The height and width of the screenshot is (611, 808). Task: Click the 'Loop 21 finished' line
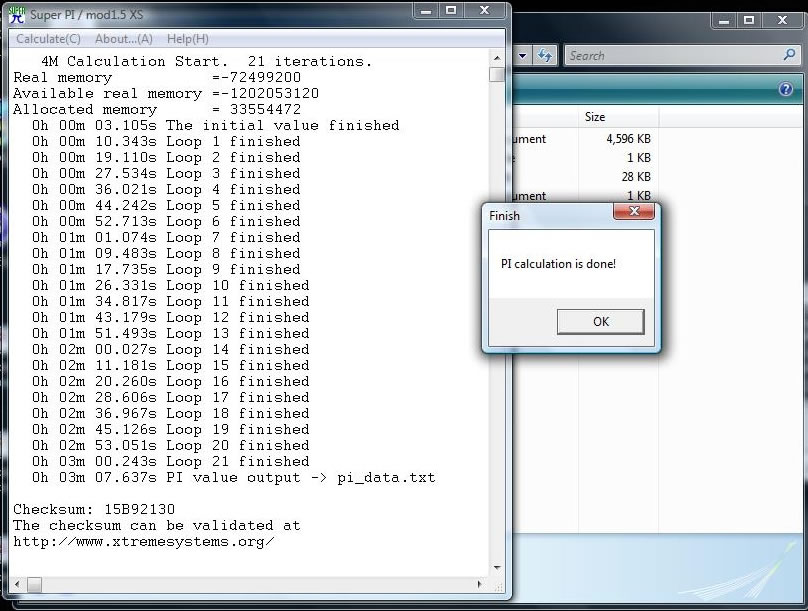(171, 462)
